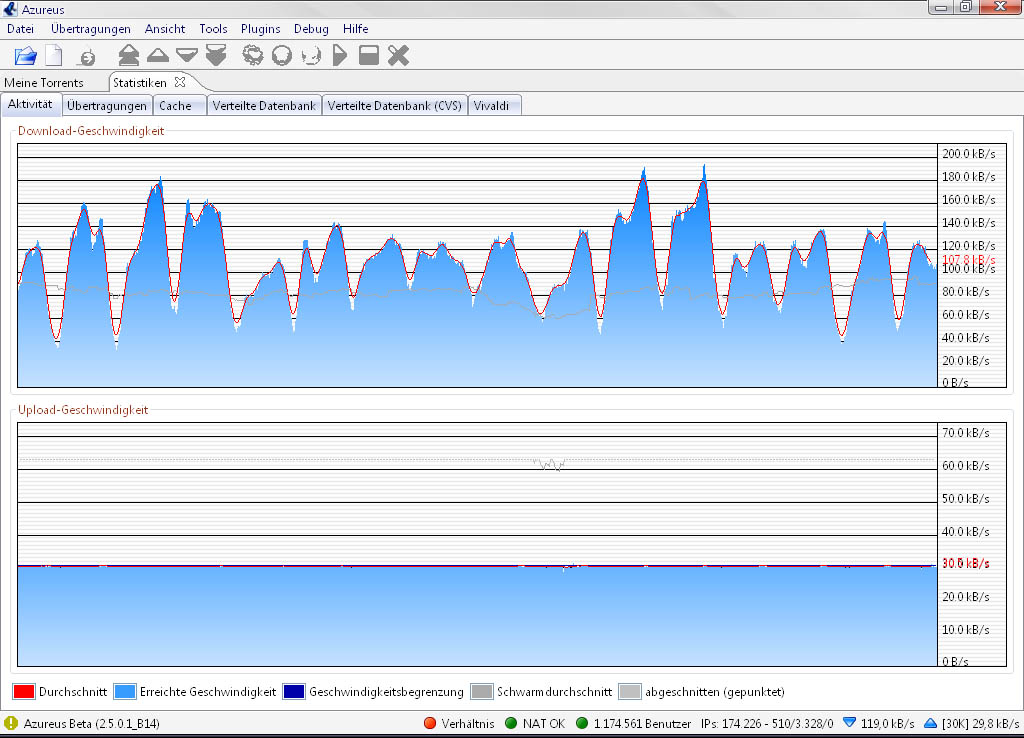Image resolution: width=1024 pixels, height=738 pixels.
Task: Click the red Verhältnis status indicator
Action: click(x=430, y=723)
